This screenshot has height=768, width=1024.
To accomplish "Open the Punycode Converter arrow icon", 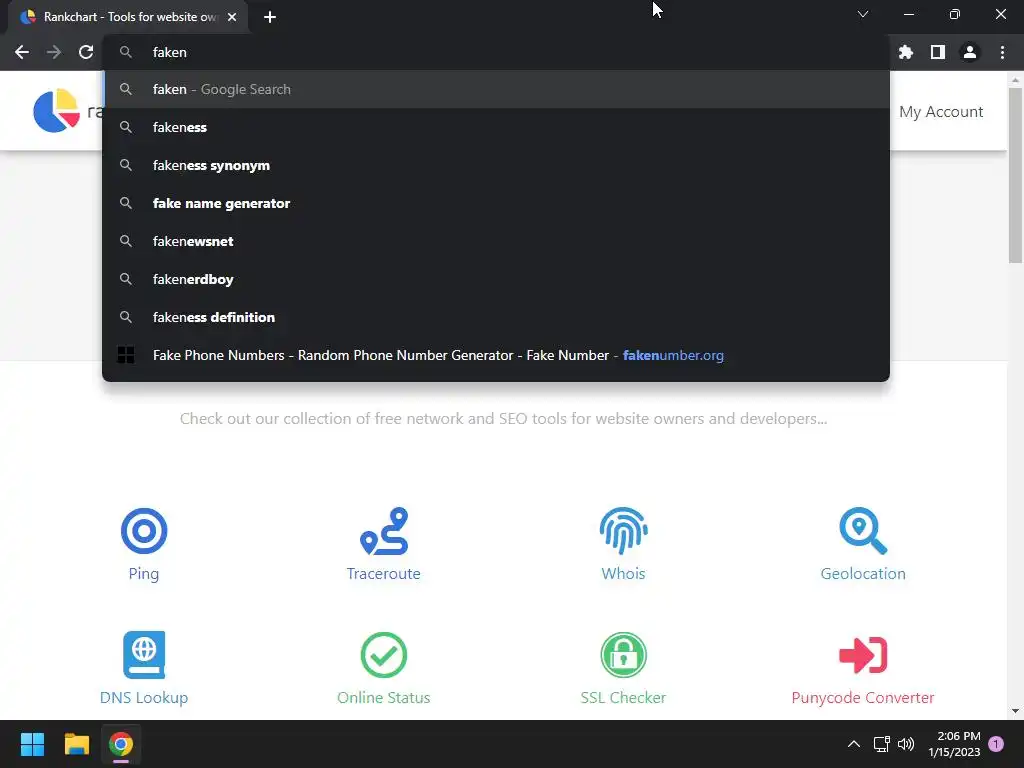I will tap(863, 654).
